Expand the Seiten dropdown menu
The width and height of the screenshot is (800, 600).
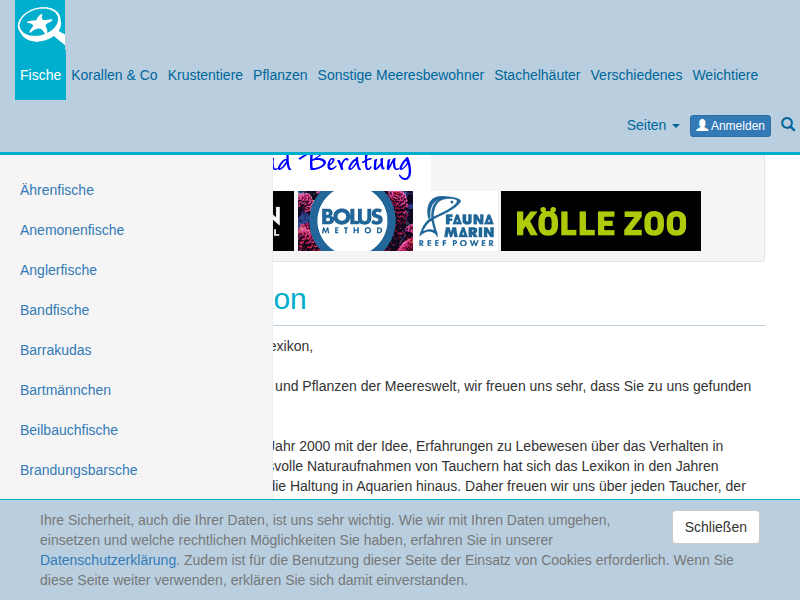click(652, 125)
